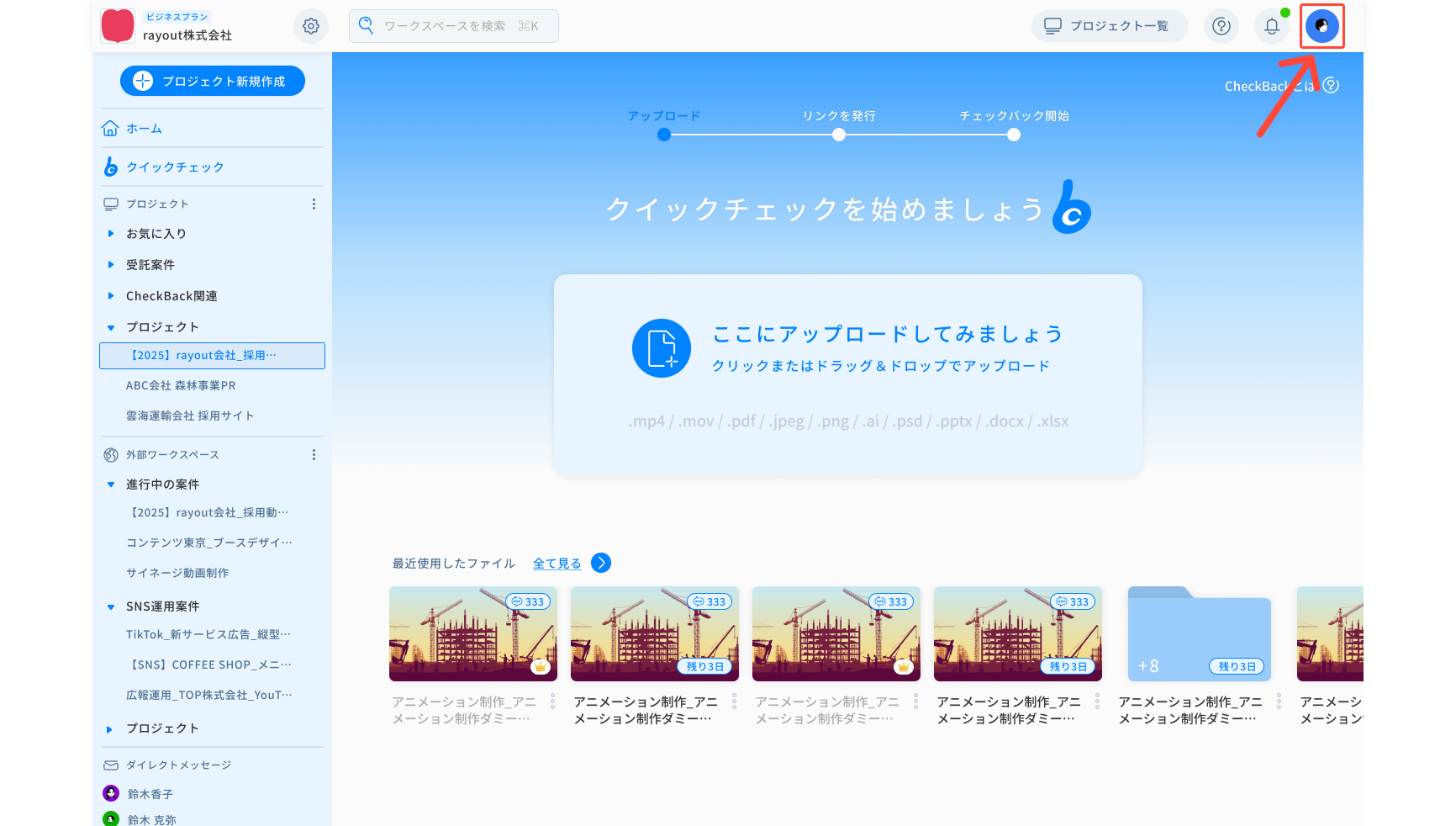Open options for the folder card
This screenshot has height=826, width=1456.
click(1279, 701)
